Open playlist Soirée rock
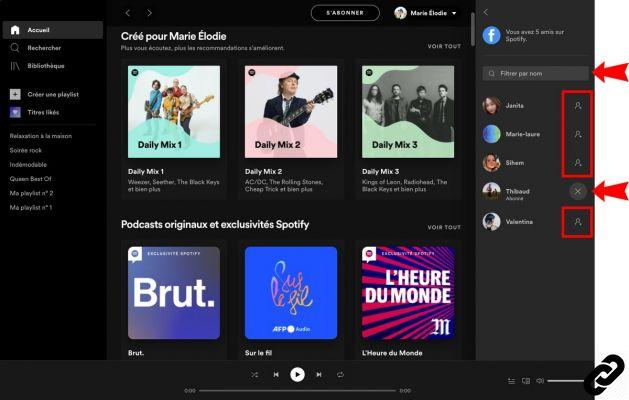This screenshot has height=400, width=629. (x=26, y=150)
